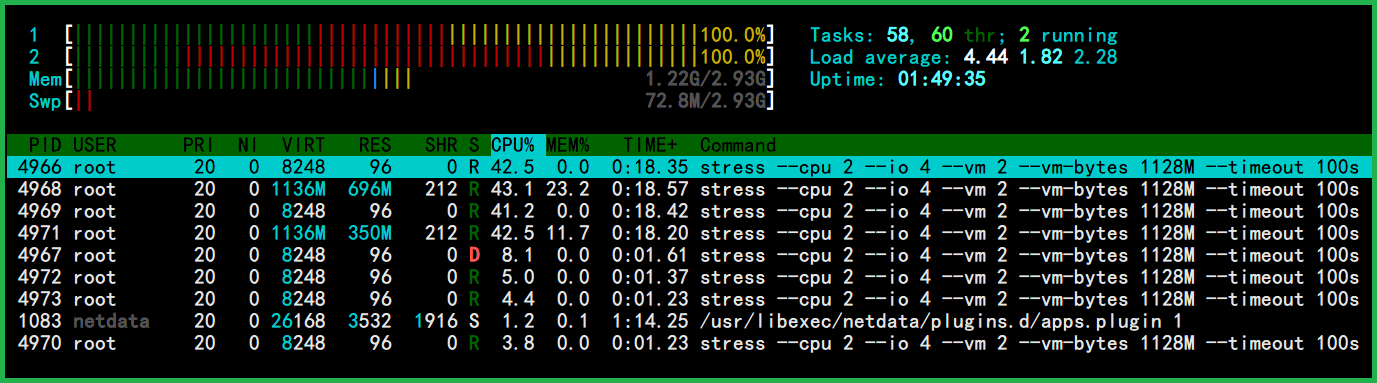Click the 72.8M/2.93G swap value
The height and width of the screenshot is (383, 1377).
[706, 101]
